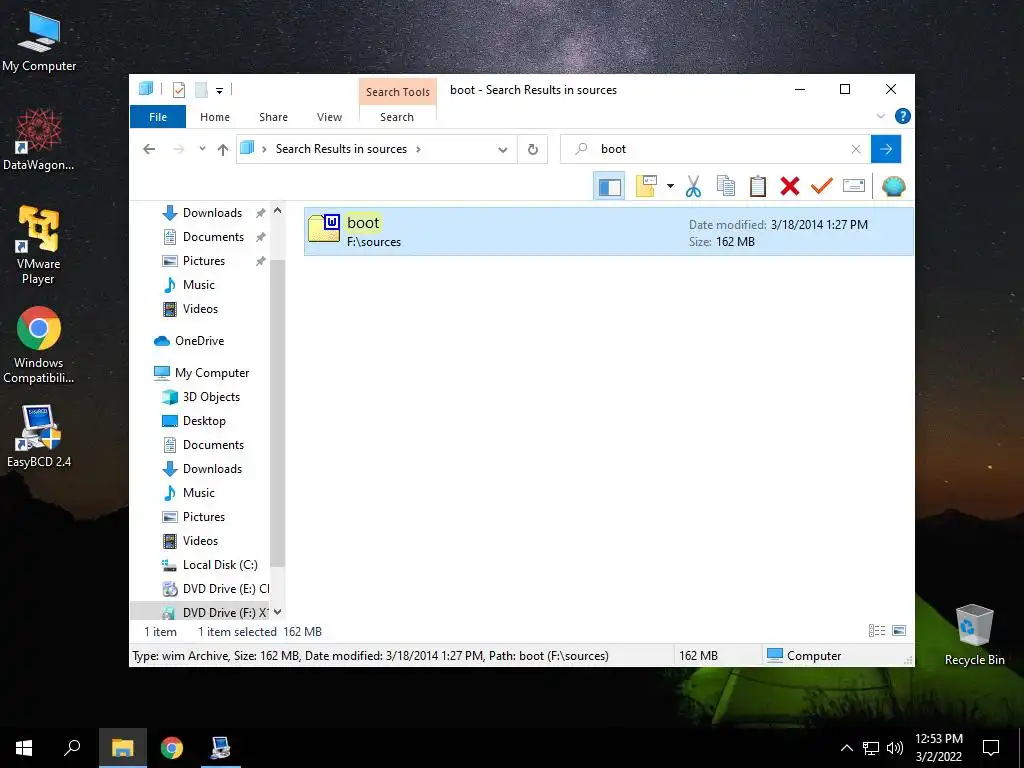Click the orange checkmark Properties icon
The width and height of the screenshot is (1024, 768).
[x=822, y=187]
